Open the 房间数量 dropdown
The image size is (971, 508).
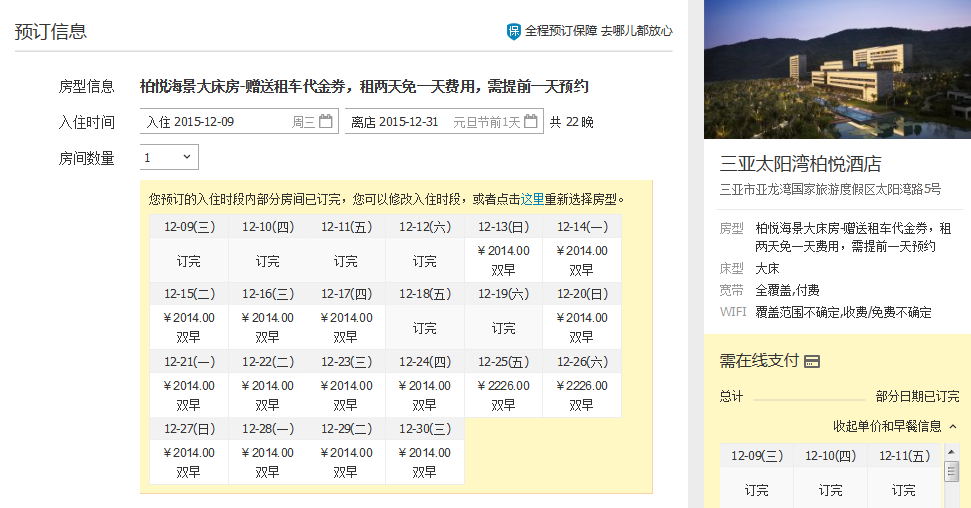point(169,158)
